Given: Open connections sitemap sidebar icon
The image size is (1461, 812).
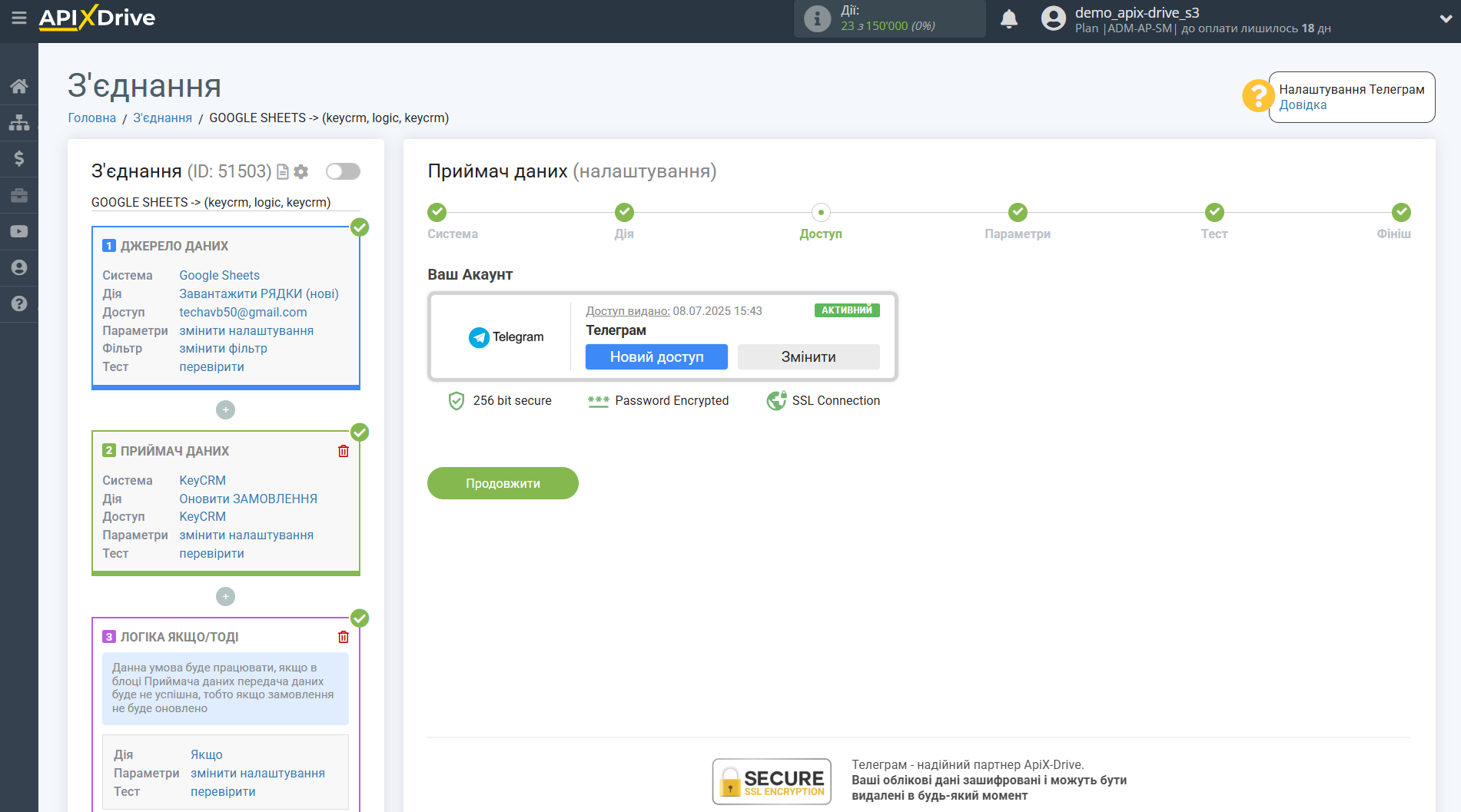Looking at the screenshot, I should (x=19, y=122).
